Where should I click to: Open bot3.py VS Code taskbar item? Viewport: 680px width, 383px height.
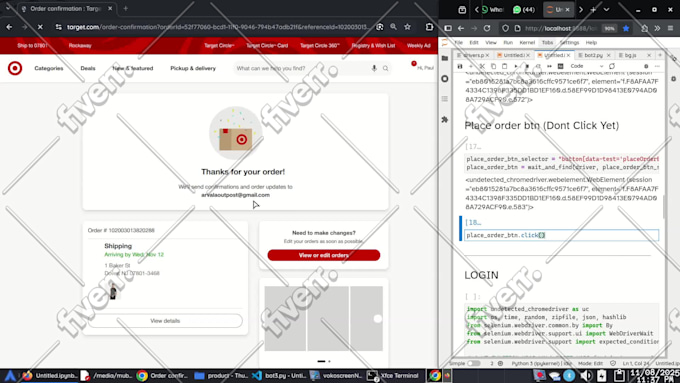pyautogui.click(x=279, y=376)
